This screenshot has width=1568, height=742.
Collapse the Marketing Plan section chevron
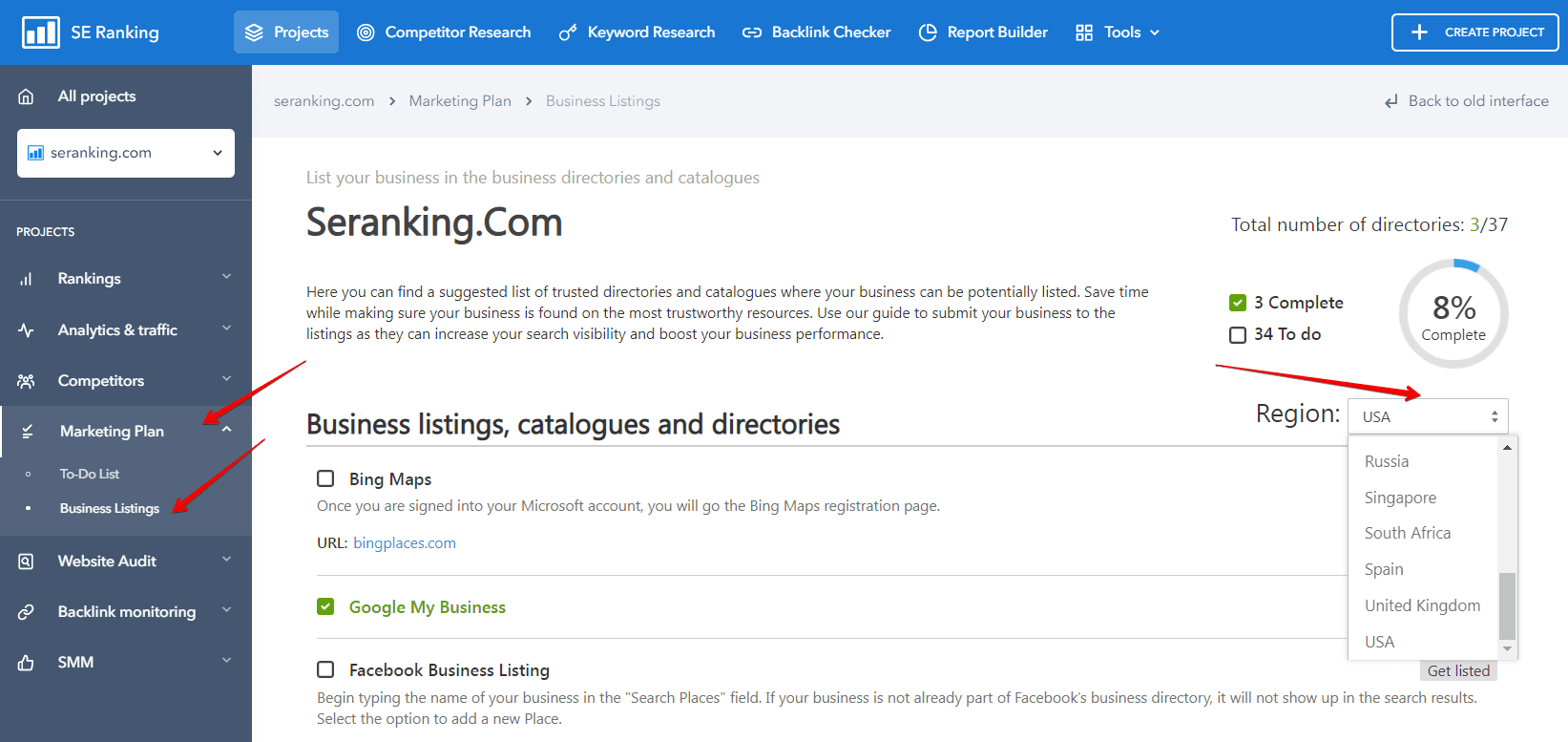click(227, 430)
